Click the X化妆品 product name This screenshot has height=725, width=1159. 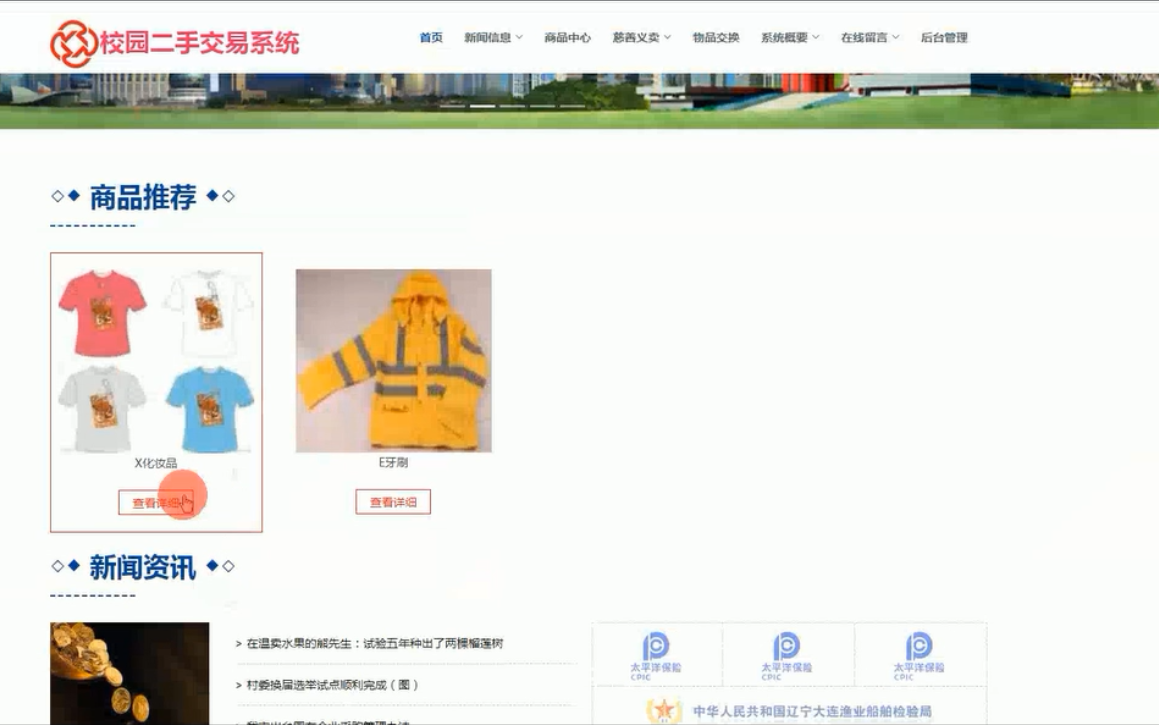(x=156, y=463)
